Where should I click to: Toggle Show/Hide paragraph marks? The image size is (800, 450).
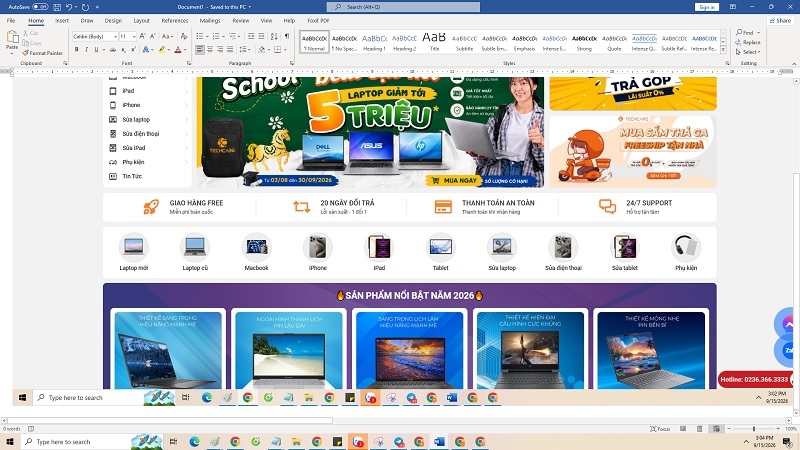[x=287, y=36]
